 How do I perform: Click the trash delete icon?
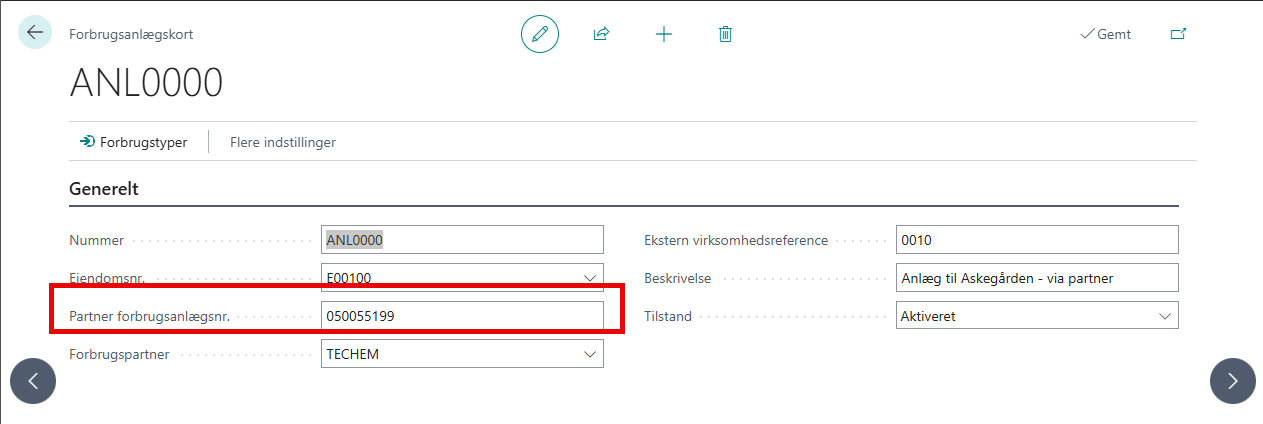tap(725, 34)
